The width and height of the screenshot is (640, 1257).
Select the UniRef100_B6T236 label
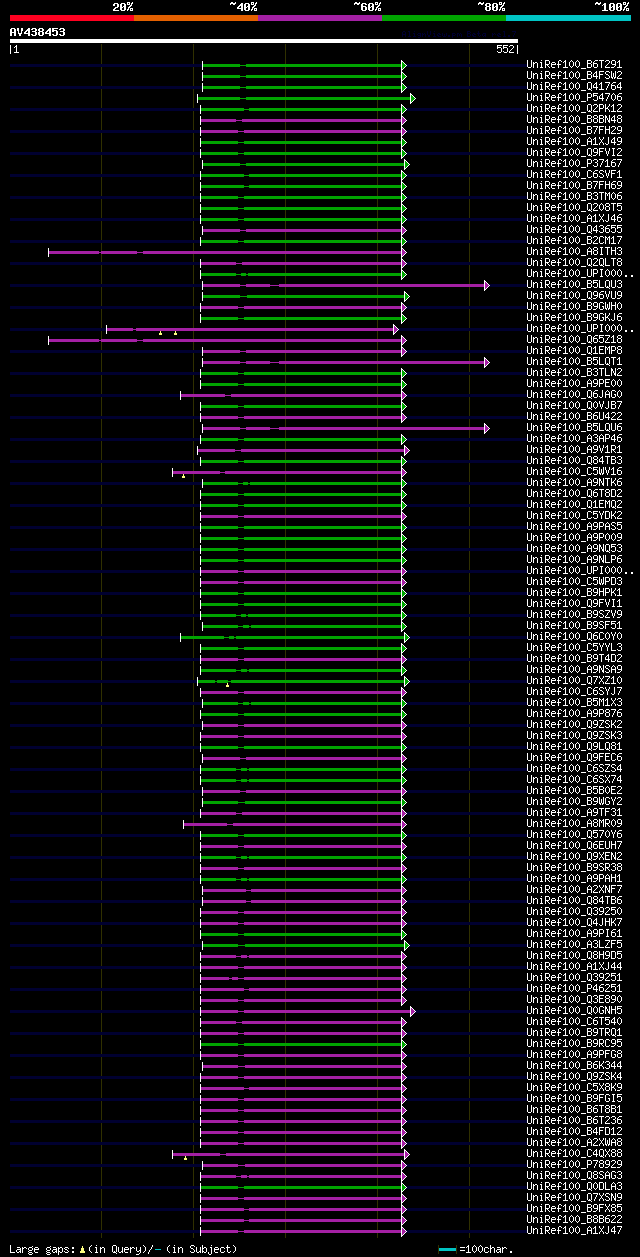tap(573, 1121)
